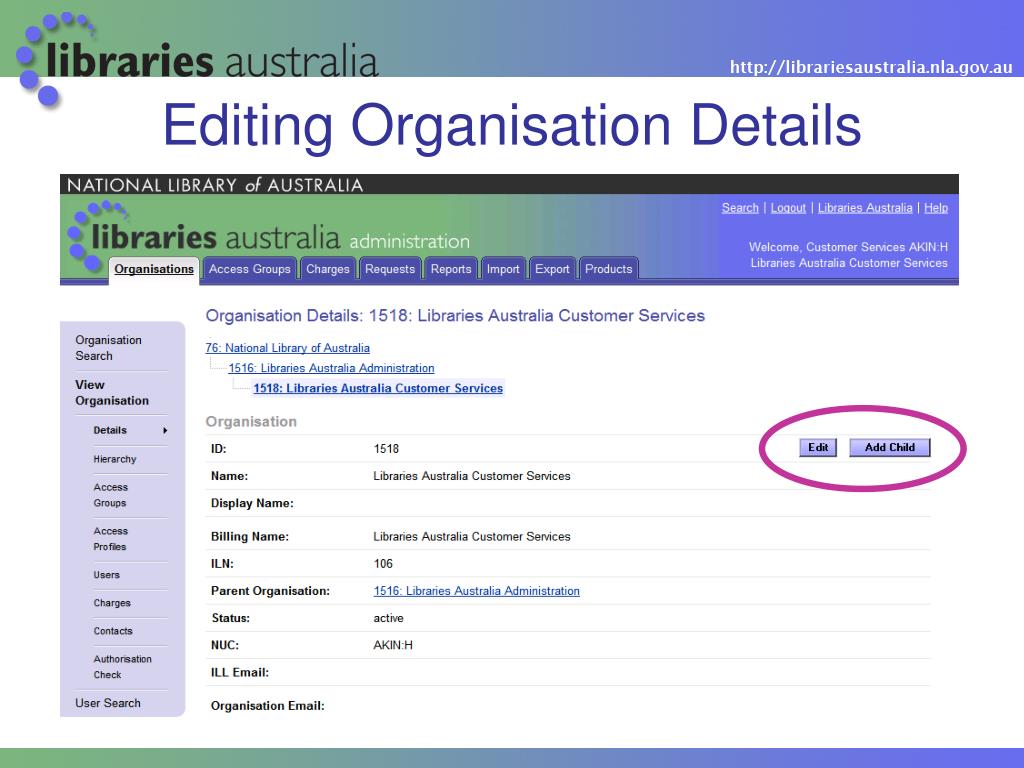The width and height of the screenshot is (1024, 768).
Task: Select the Requests tab
Action: point(390,269)
